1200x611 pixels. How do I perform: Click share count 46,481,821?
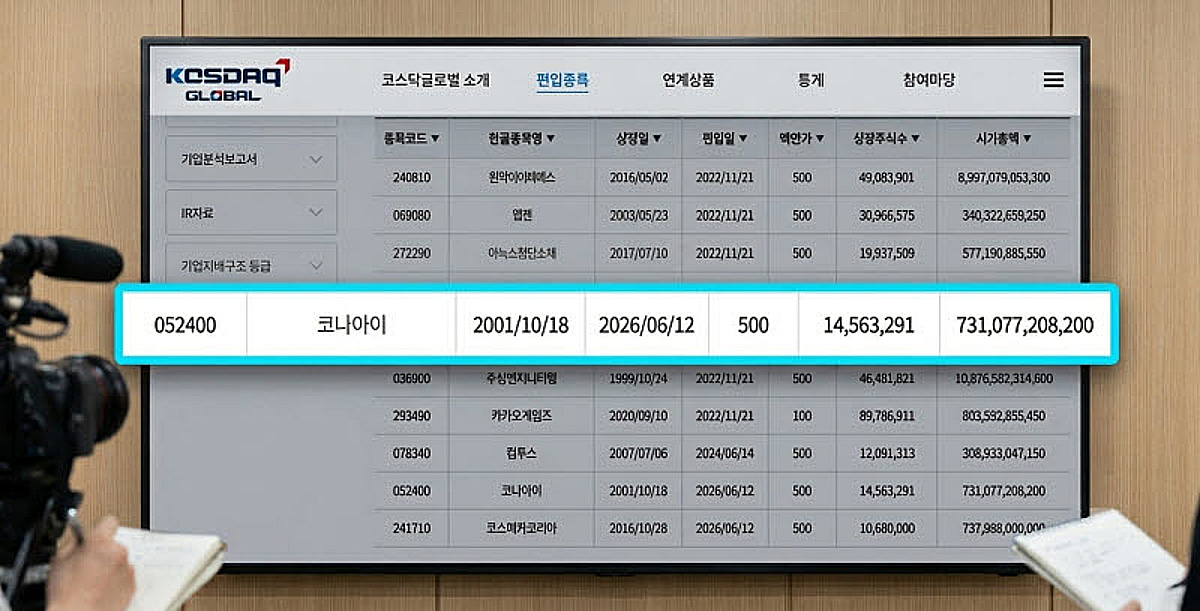click(886, 378)
